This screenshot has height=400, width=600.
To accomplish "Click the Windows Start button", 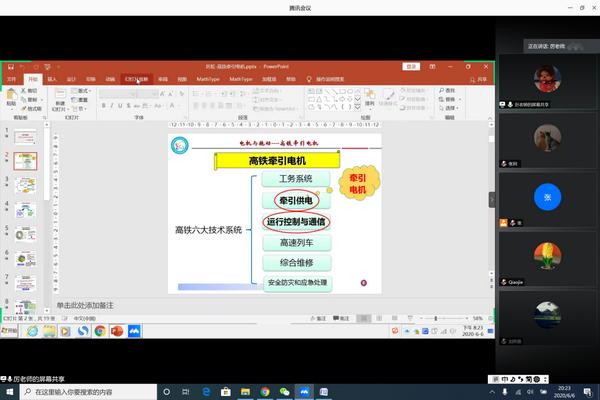I will [x=9, y=392].
